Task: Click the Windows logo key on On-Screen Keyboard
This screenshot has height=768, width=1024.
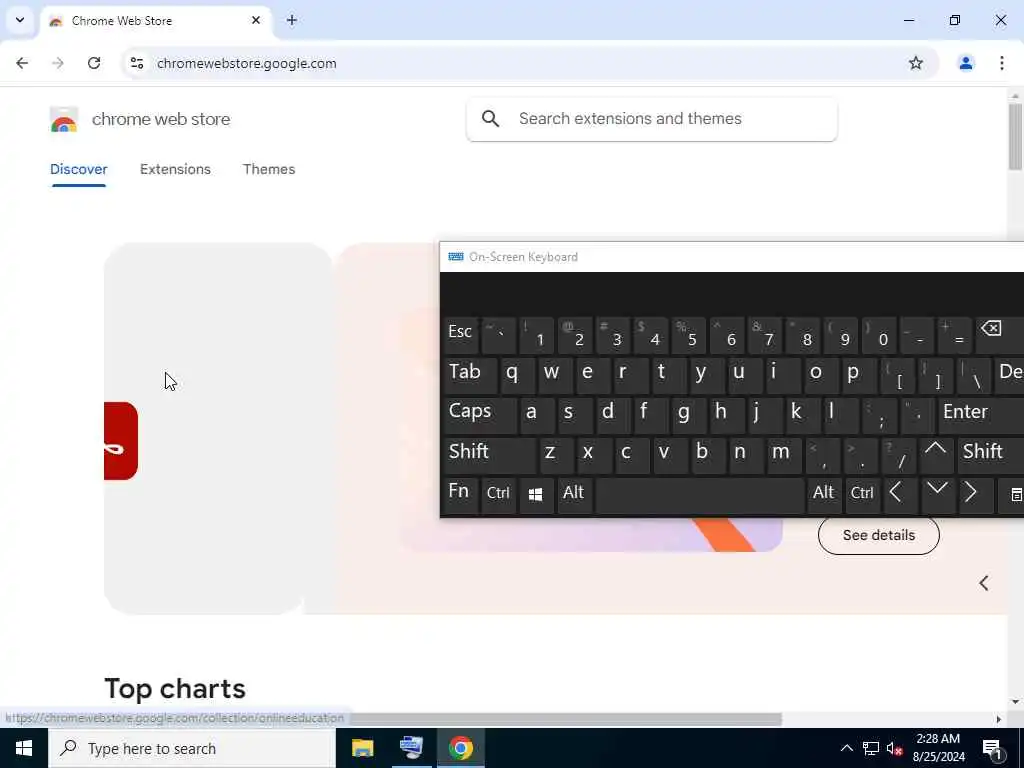Action: pos(536,495)
